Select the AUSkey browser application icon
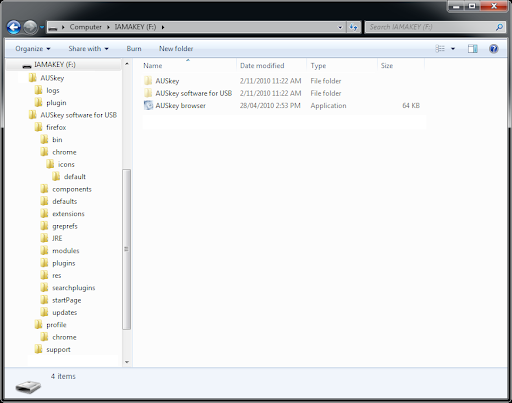The height and width of the screenshot is (403, 512). pyautogui.click(x=148, y=105)
